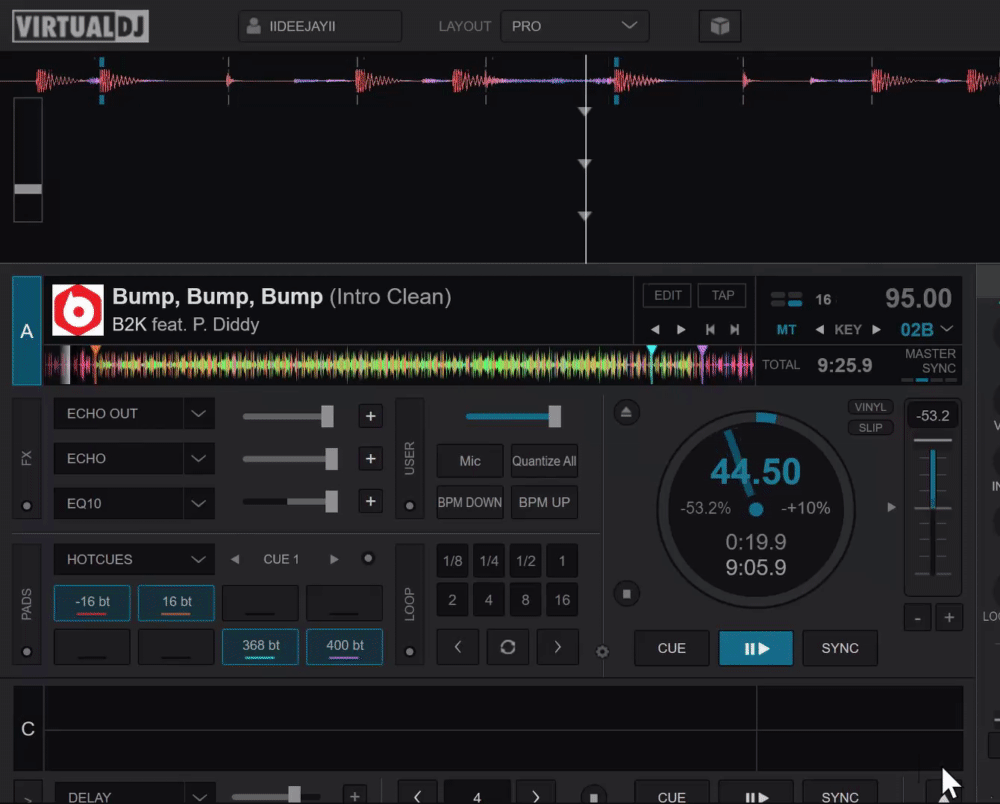This screenshot has width=1000, height=804.
Task: Toggle VINYL mode
Action: (870, 407)
